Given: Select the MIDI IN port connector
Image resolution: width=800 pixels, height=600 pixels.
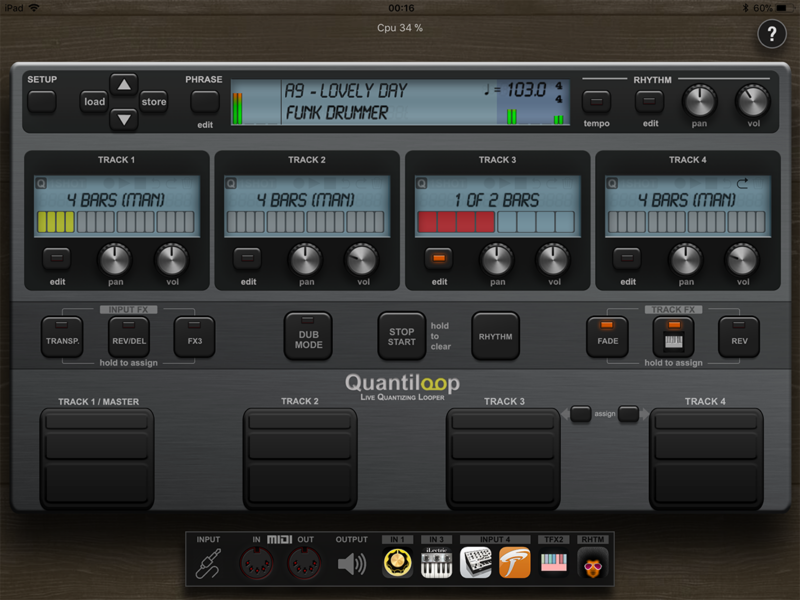Looking at the screenshot, I should [257, 565].
